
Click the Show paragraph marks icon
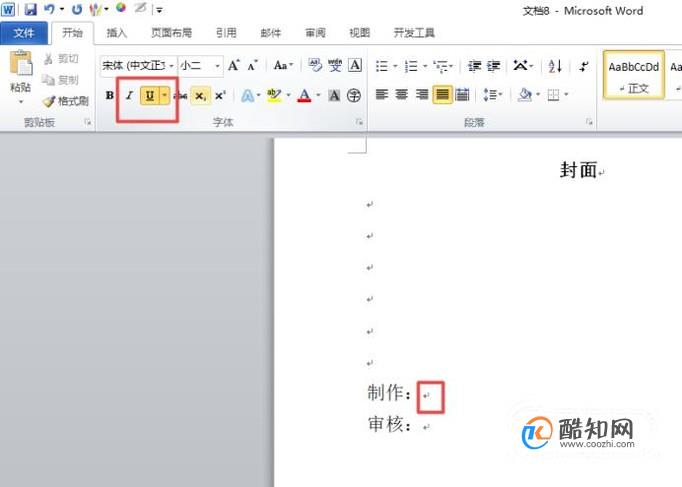pyautogui.click(x=584, y=66)
